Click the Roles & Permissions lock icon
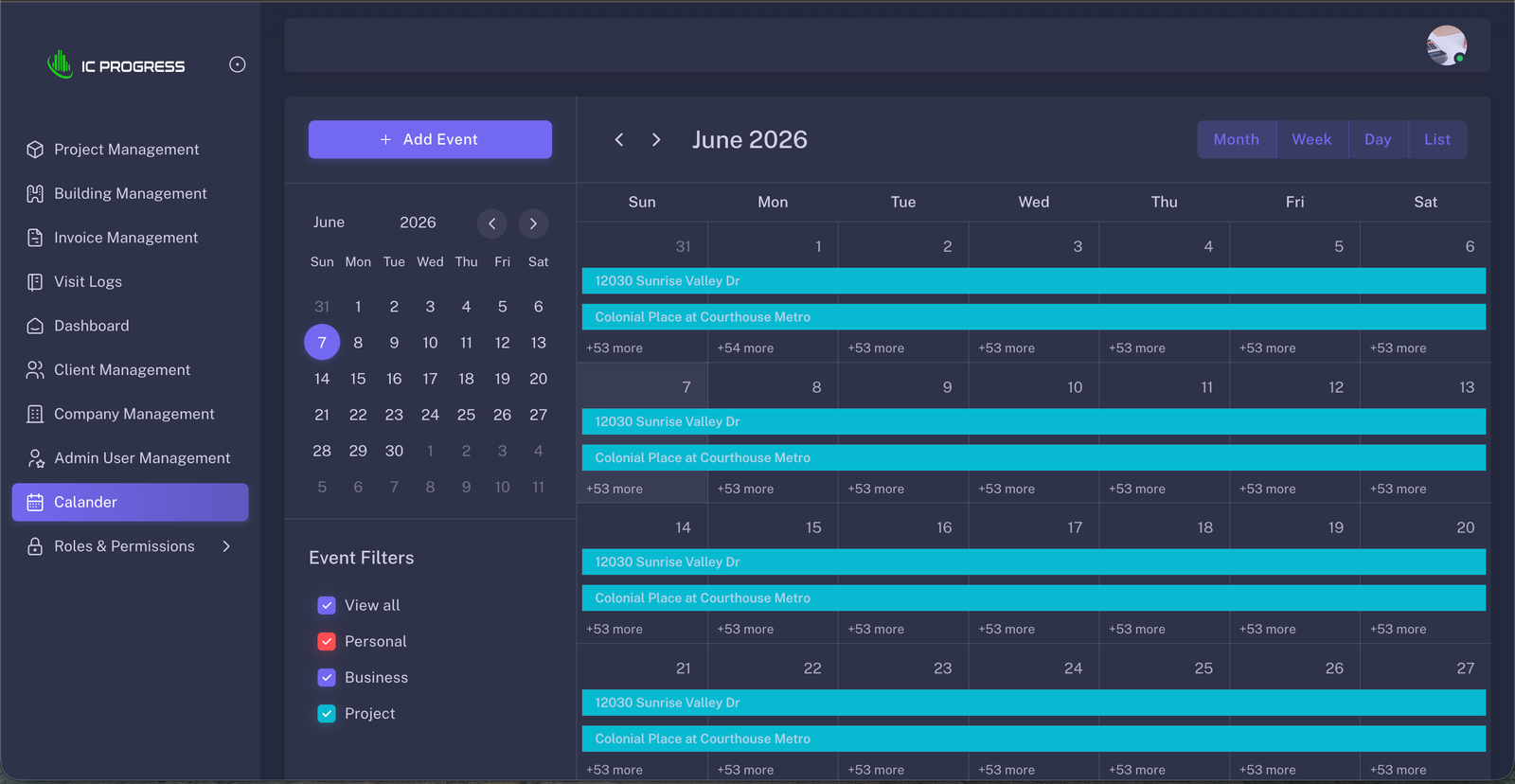The height and width of the screenshot is (784, 1515). 35,546
